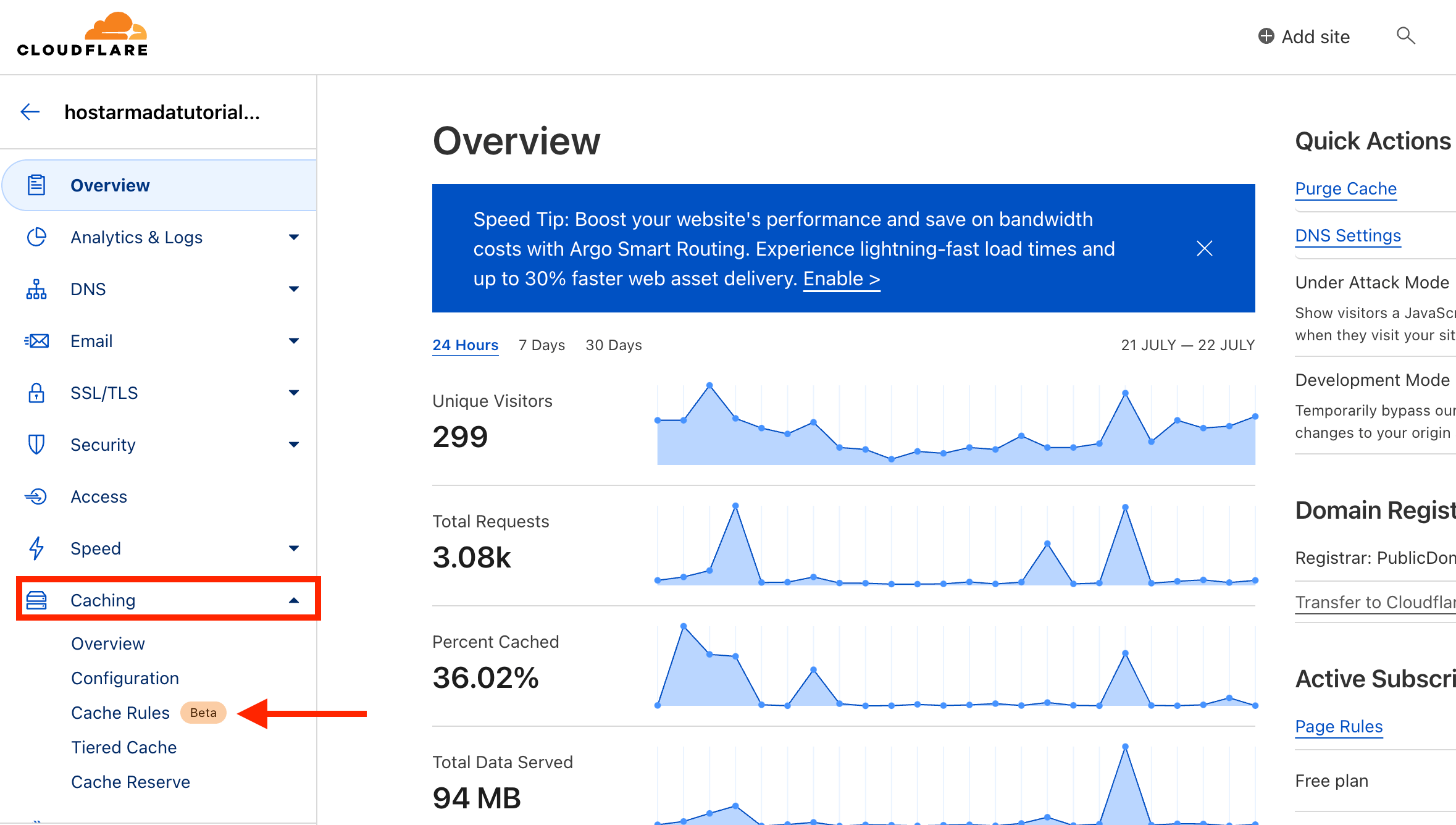The height and width of the screenshot is (825, 1456).
Task: Click the Add site button
Action: click(x=1304, y=36)
